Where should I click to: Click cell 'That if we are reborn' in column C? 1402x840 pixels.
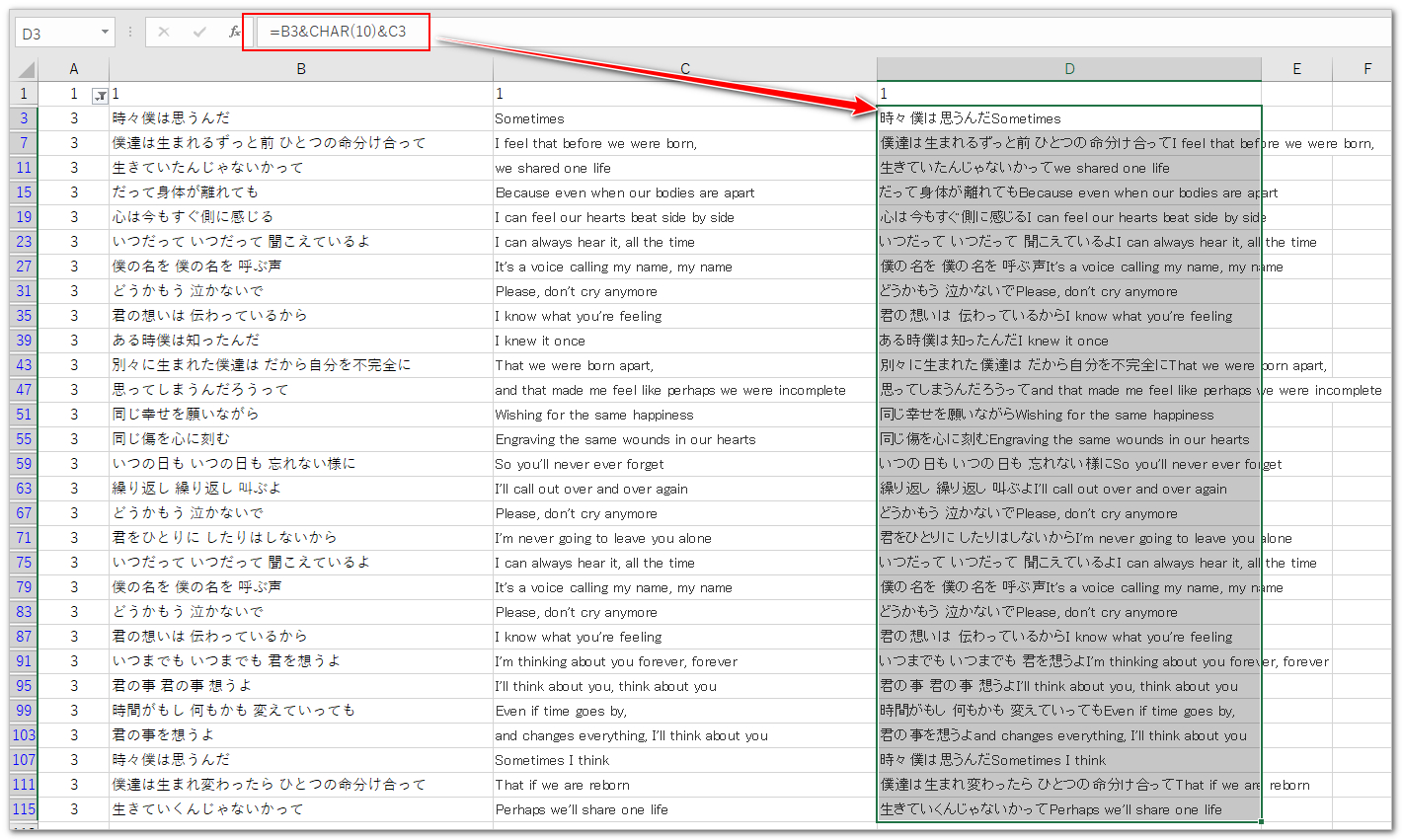[685, 785]
